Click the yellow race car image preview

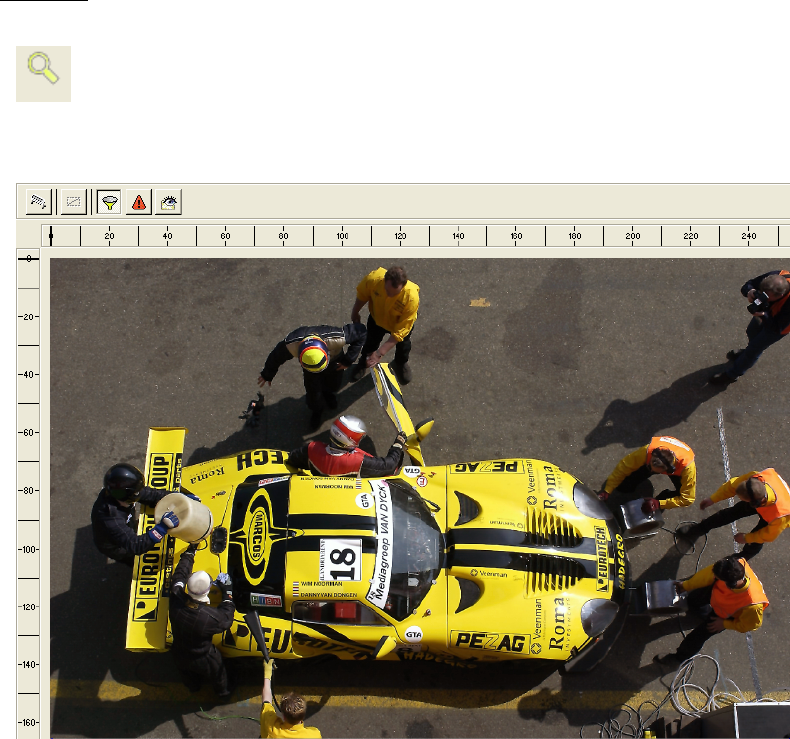[x=420, y=498]
